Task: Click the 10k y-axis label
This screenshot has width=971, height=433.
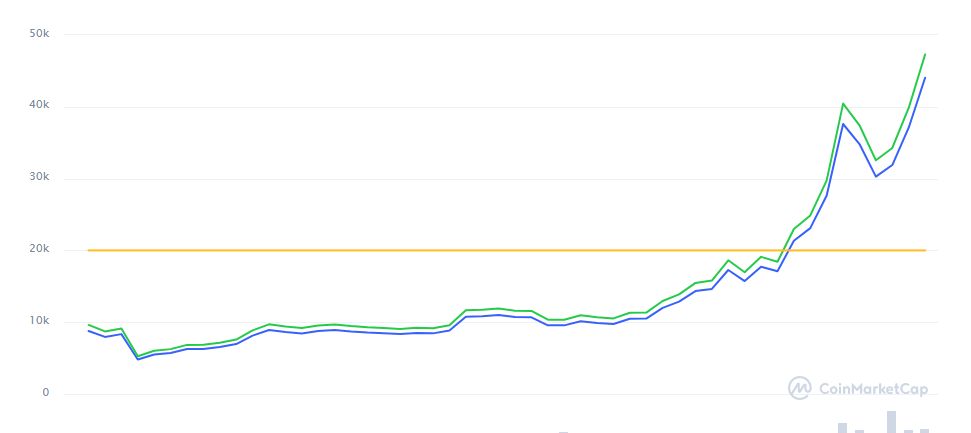Action: (40, 322)
